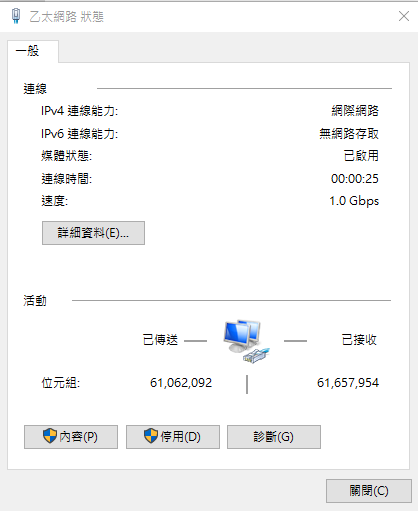Click the IPv4 連線能力 value 網際網路
418x511 pixels.
point(355,111)
